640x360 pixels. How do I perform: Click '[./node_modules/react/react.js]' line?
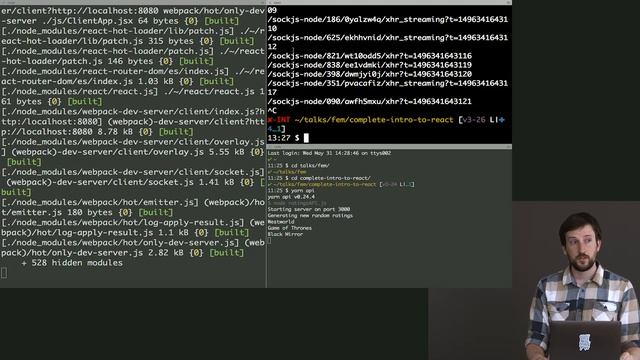tap(133, 92)
